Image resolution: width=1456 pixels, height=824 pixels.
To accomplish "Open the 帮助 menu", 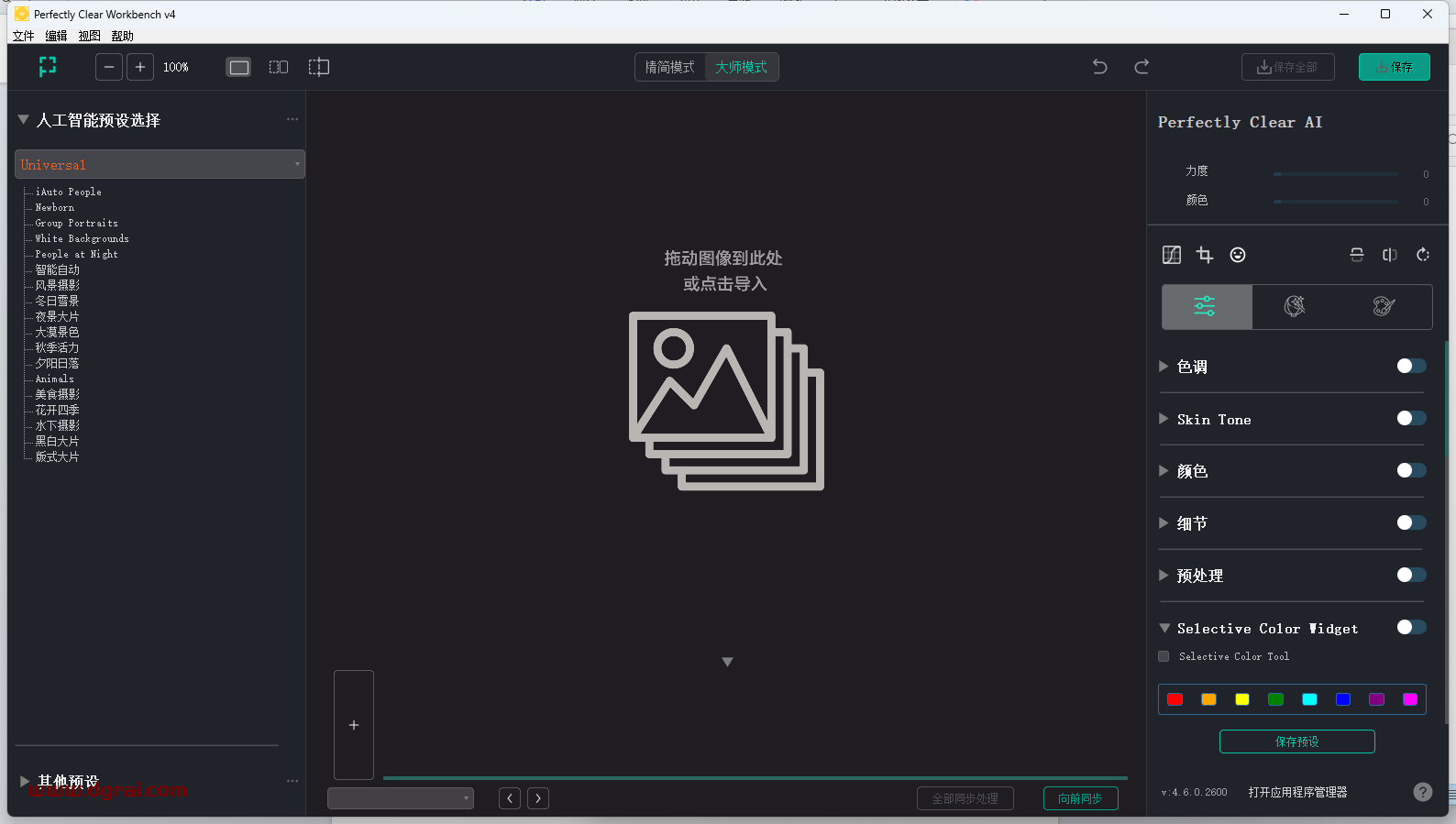I will (x=123, y=36).
